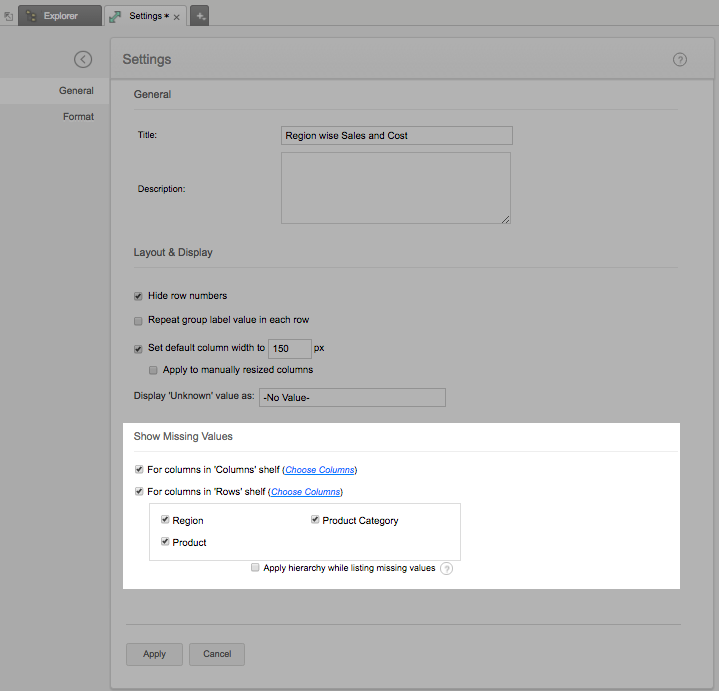
Task: Click Choose Columns link for Columns shelf
Action: click(x=320, y=470)
